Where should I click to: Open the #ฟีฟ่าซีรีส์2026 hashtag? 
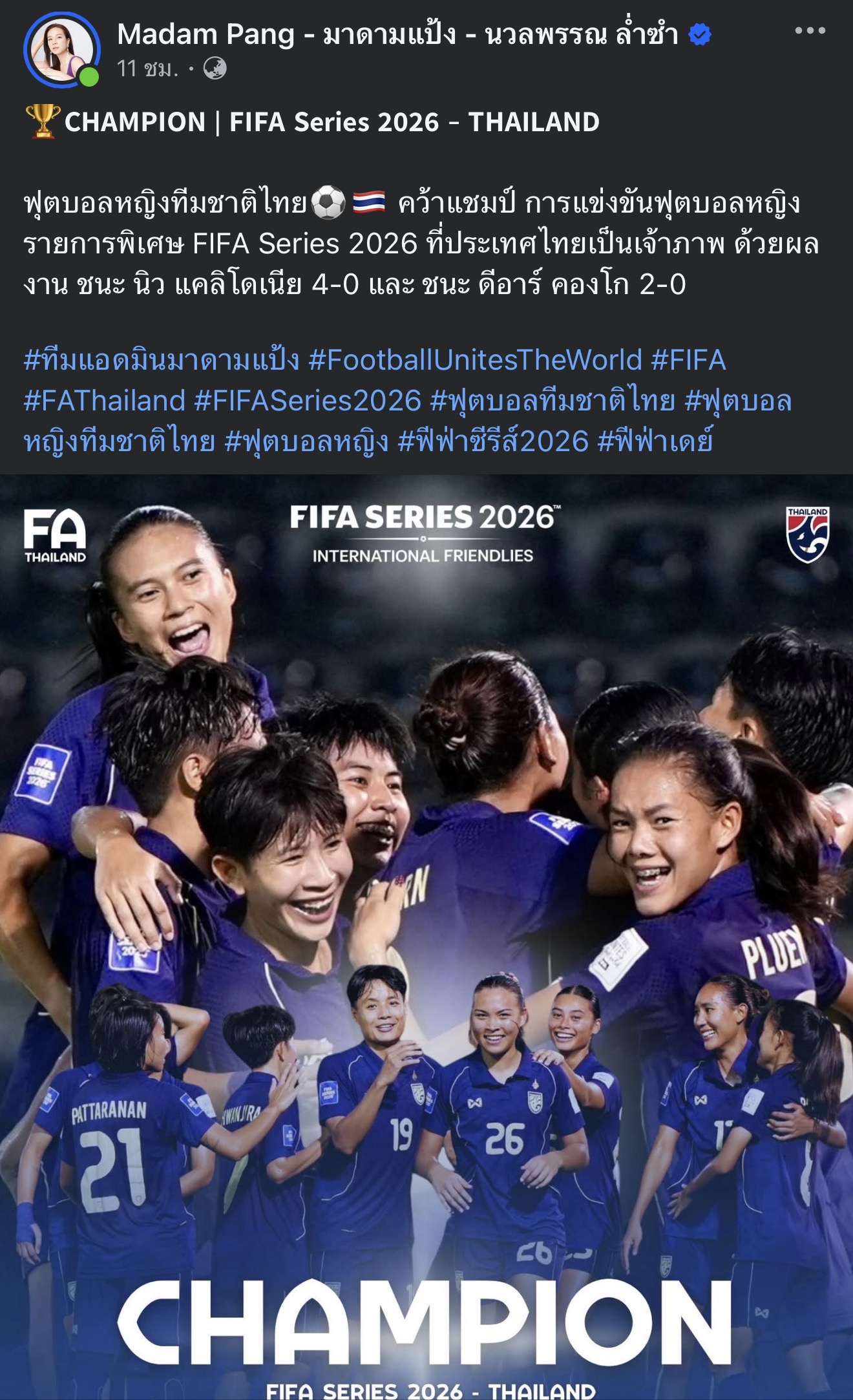click(494, 441)
